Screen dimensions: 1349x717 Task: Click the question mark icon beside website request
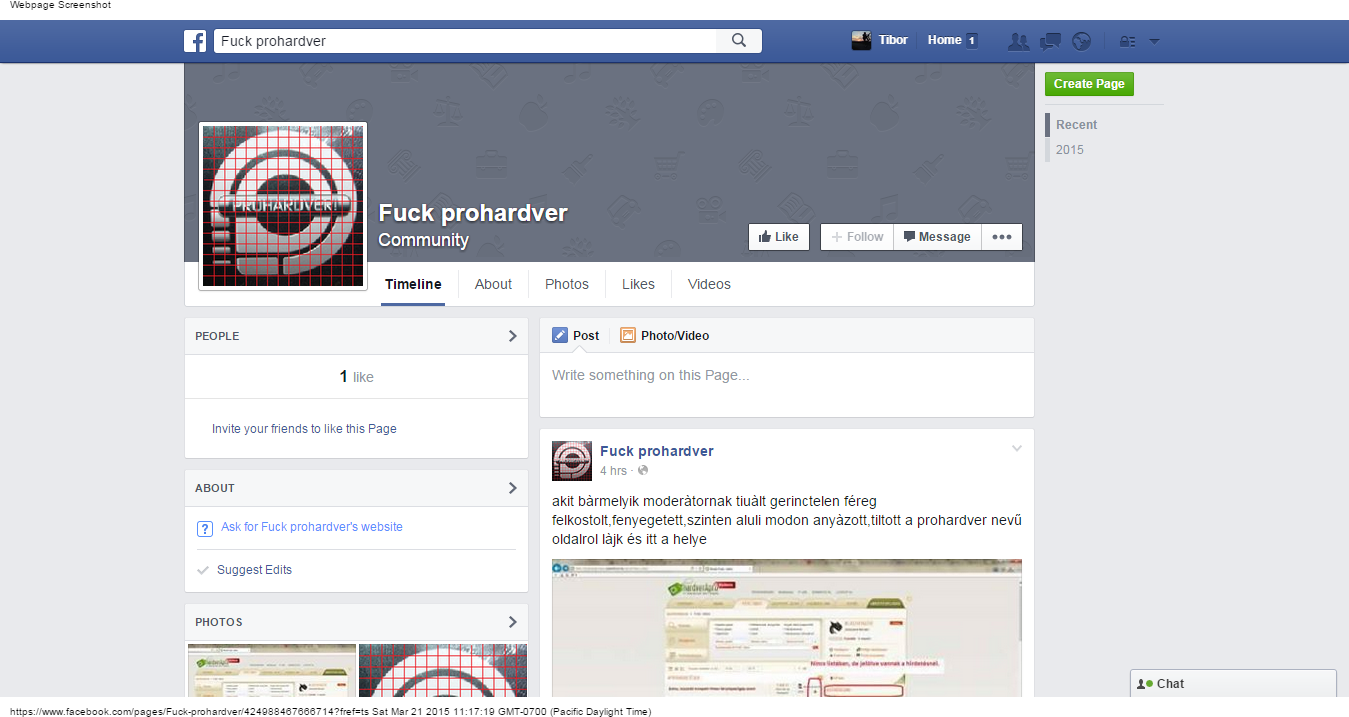(205, 528)
